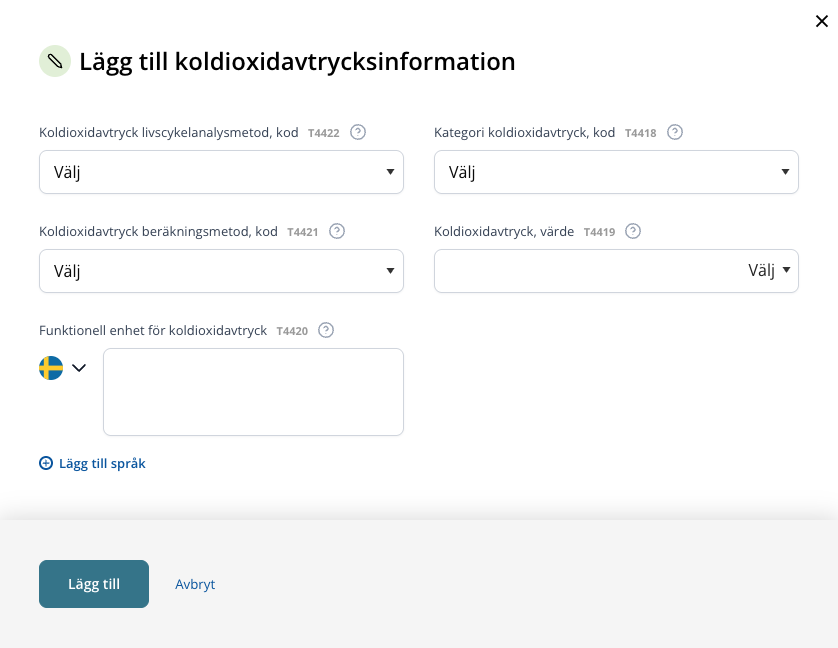This screenshot has width=838, height=648.
Task: Expand Kategori koldioxidavtryck, kod dropdown
Action: coord(616,172)
